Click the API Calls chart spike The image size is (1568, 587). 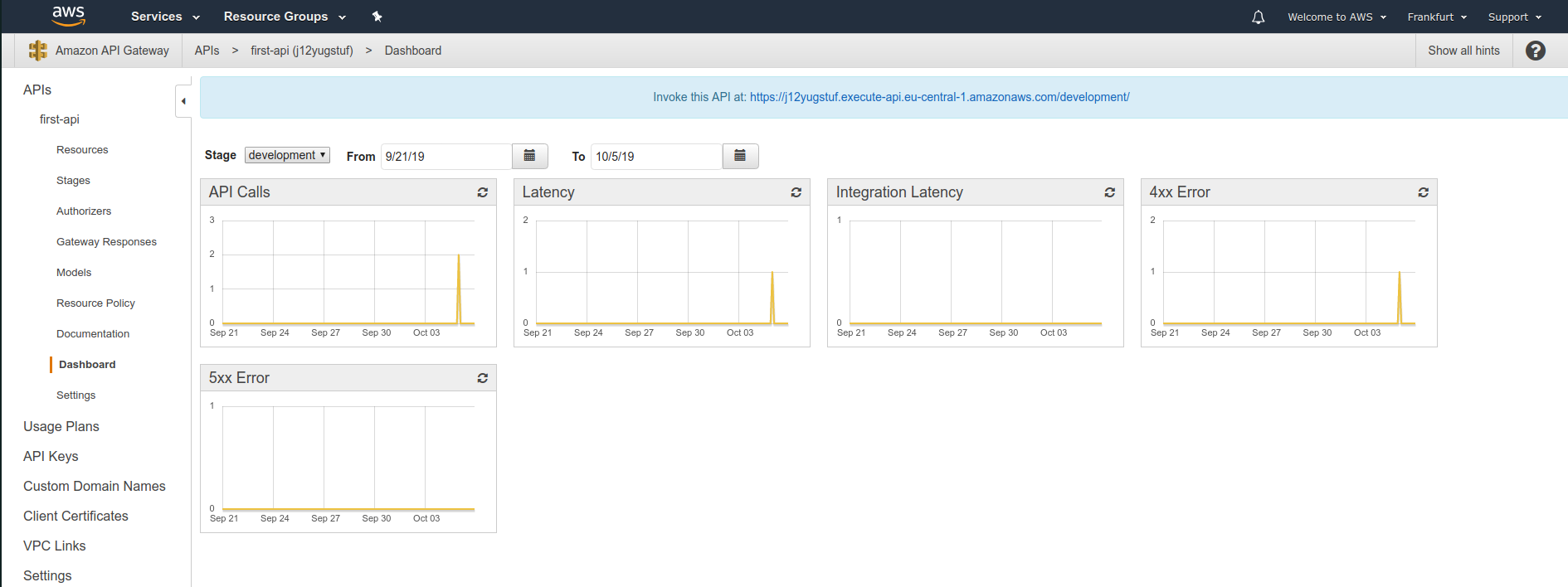point(459,289)
